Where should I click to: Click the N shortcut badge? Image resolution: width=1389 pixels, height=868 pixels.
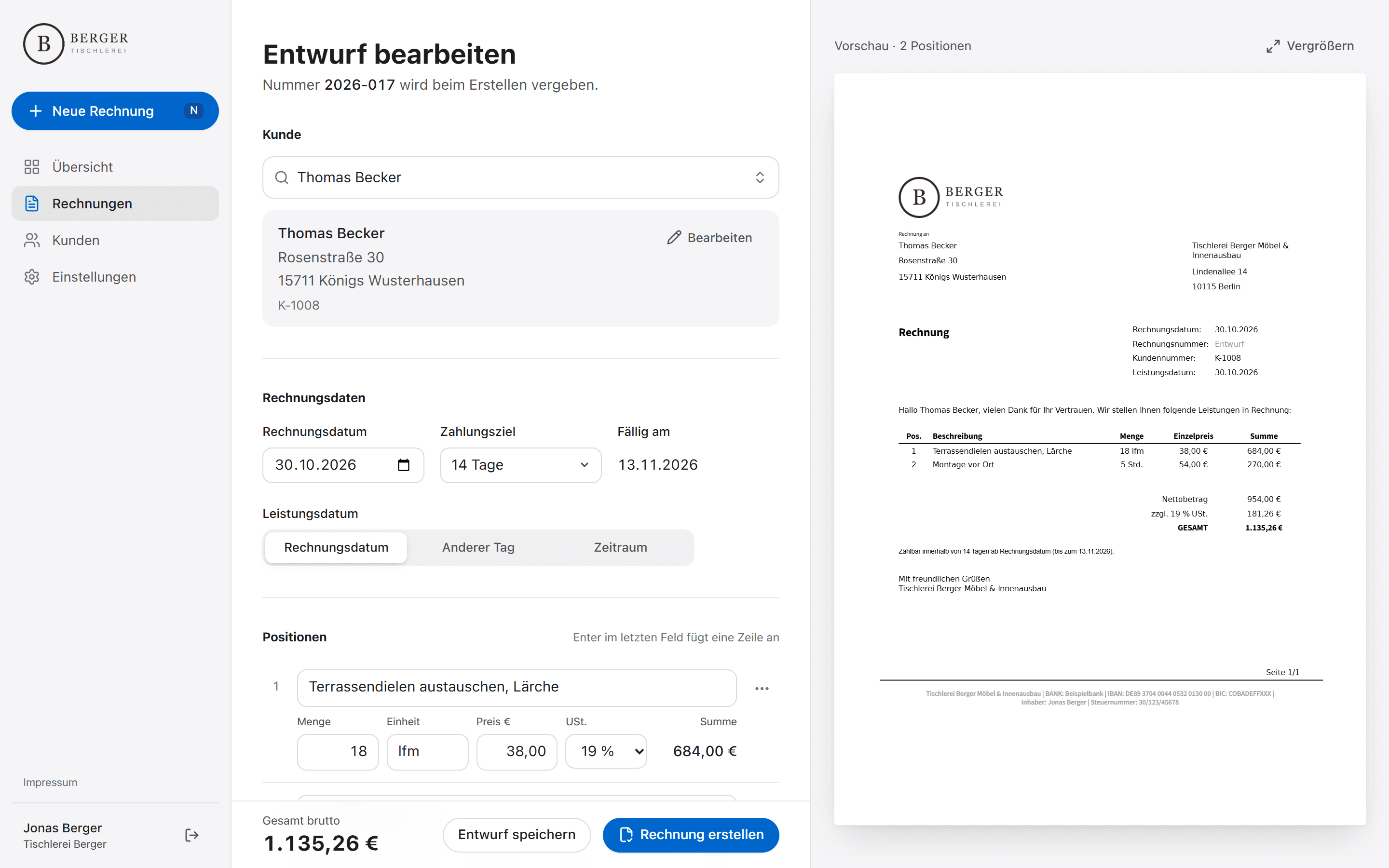click(x=194, y=111)
